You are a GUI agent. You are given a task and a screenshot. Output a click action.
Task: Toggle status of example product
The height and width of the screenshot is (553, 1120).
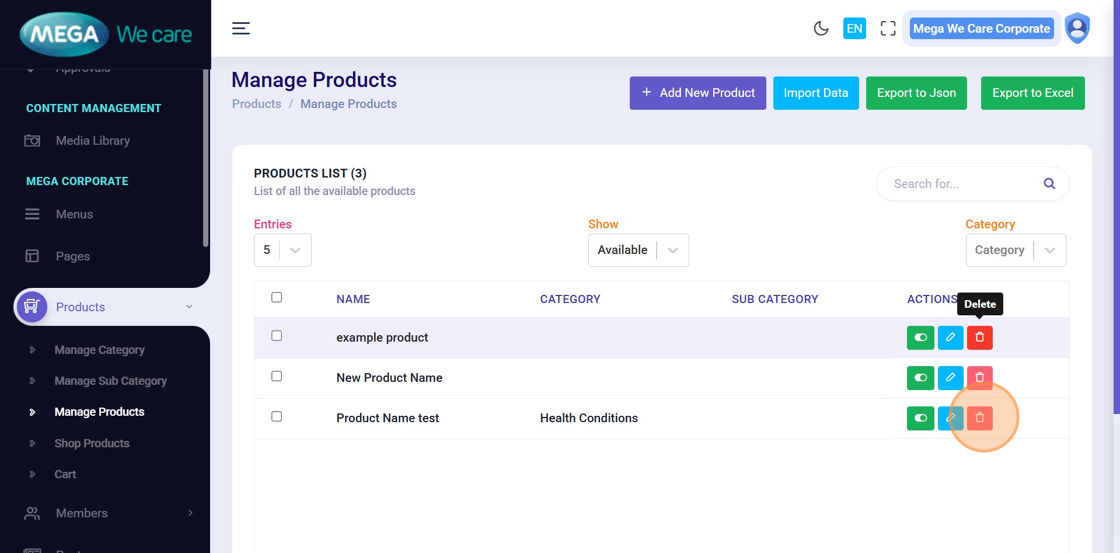(x=920, y=338)
